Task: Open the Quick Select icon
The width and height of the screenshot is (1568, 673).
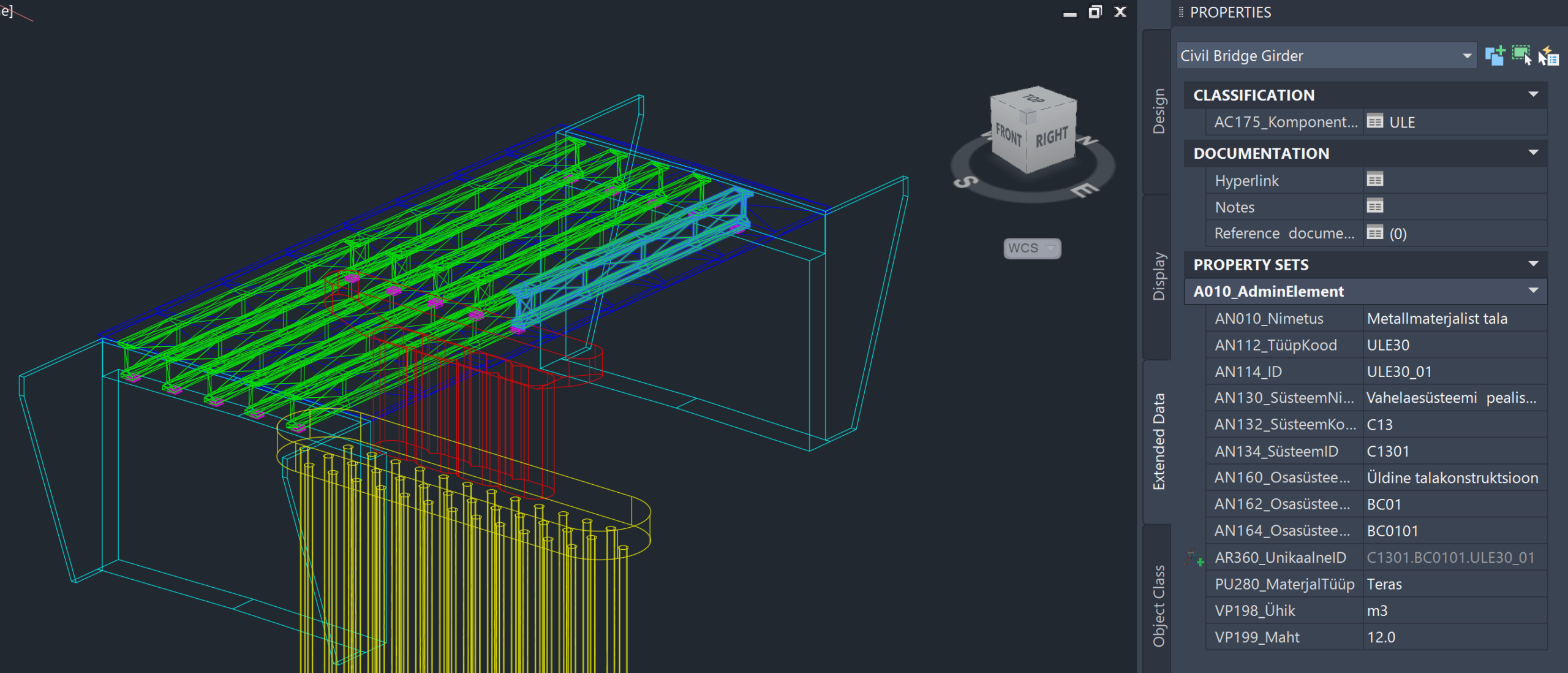Action: (x=1548, y=56)
